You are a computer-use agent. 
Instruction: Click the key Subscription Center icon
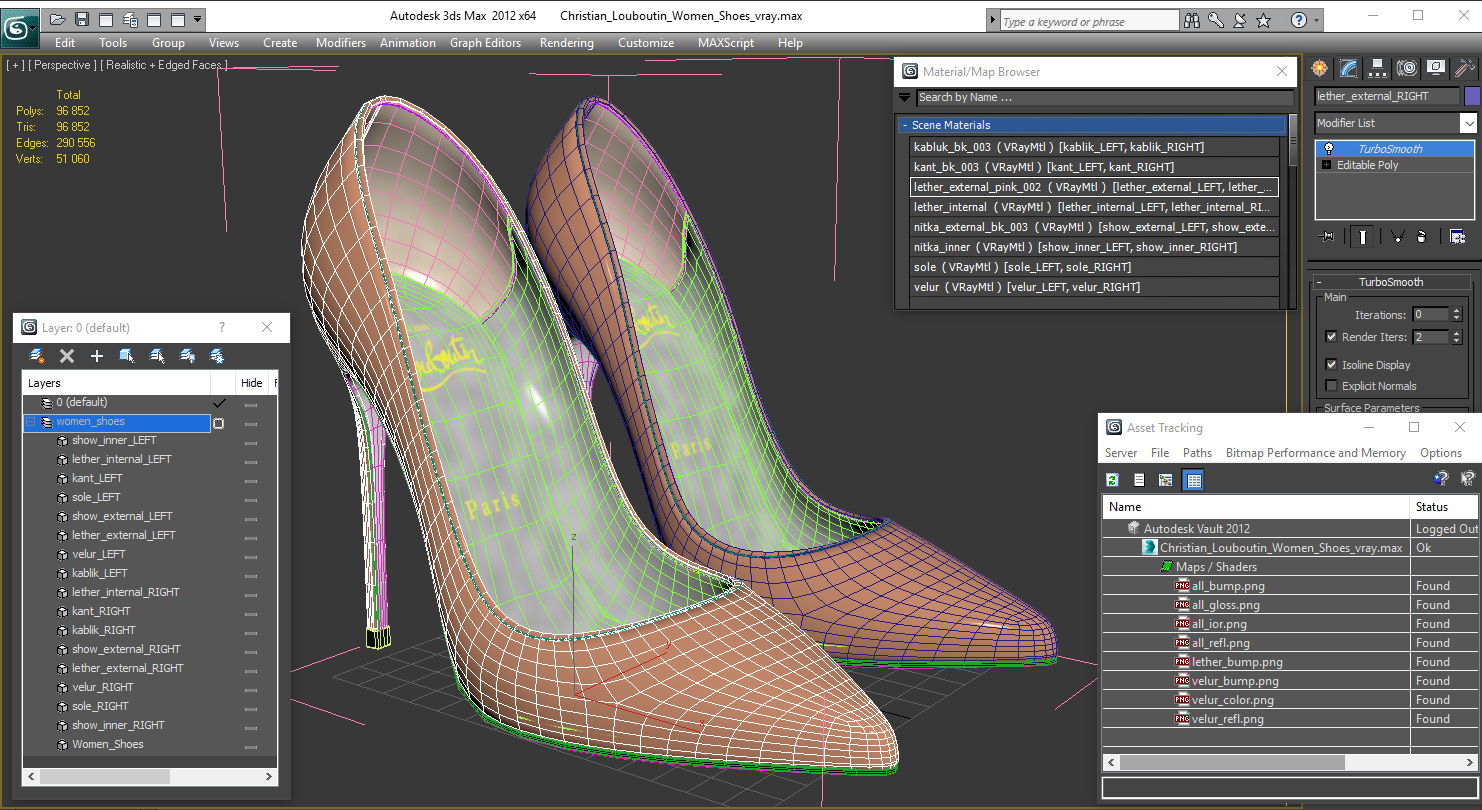(1216, 20)
